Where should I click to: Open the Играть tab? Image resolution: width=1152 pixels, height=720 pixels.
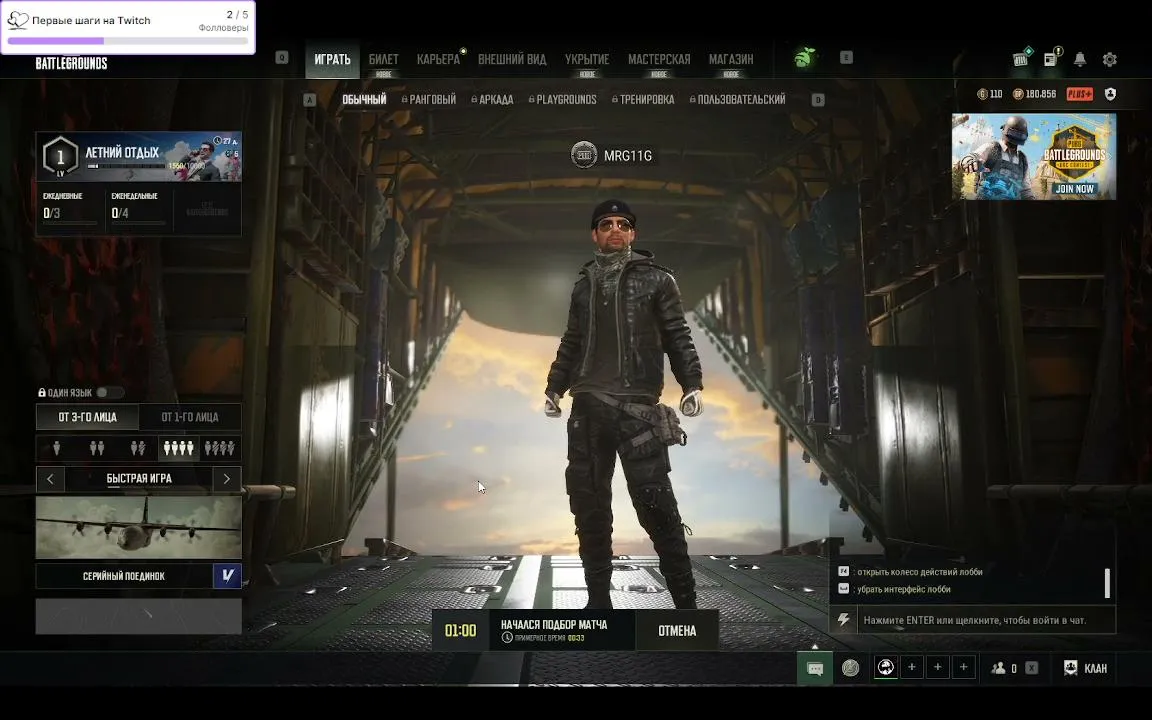pyautogui.click(x=332, y=60)
